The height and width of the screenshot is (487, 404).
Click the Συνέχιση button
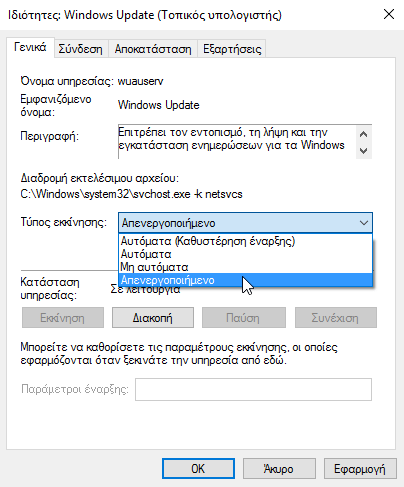tap(336, 318)
